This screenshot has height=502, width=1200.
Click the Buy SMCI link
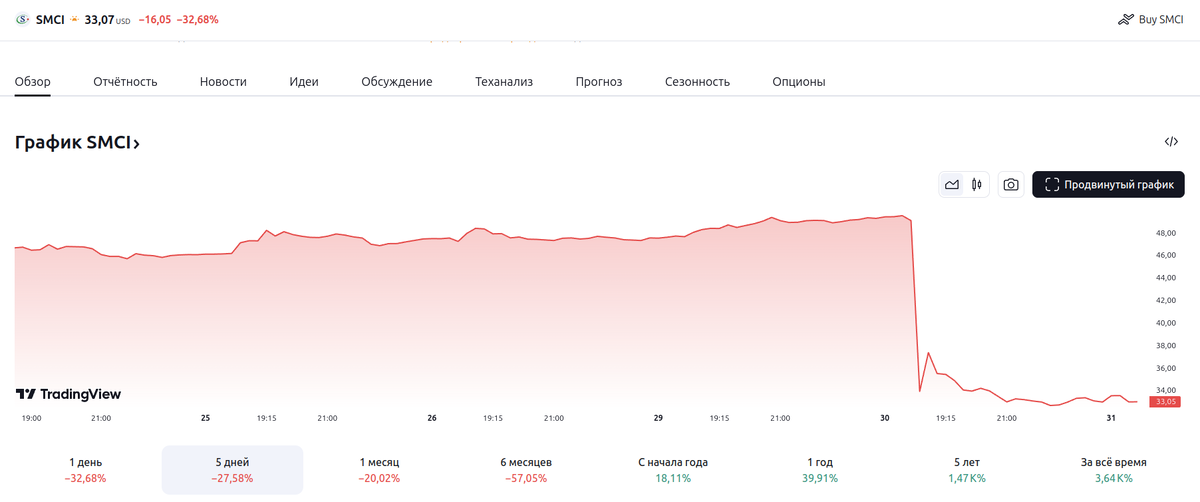click(1150, 19)
